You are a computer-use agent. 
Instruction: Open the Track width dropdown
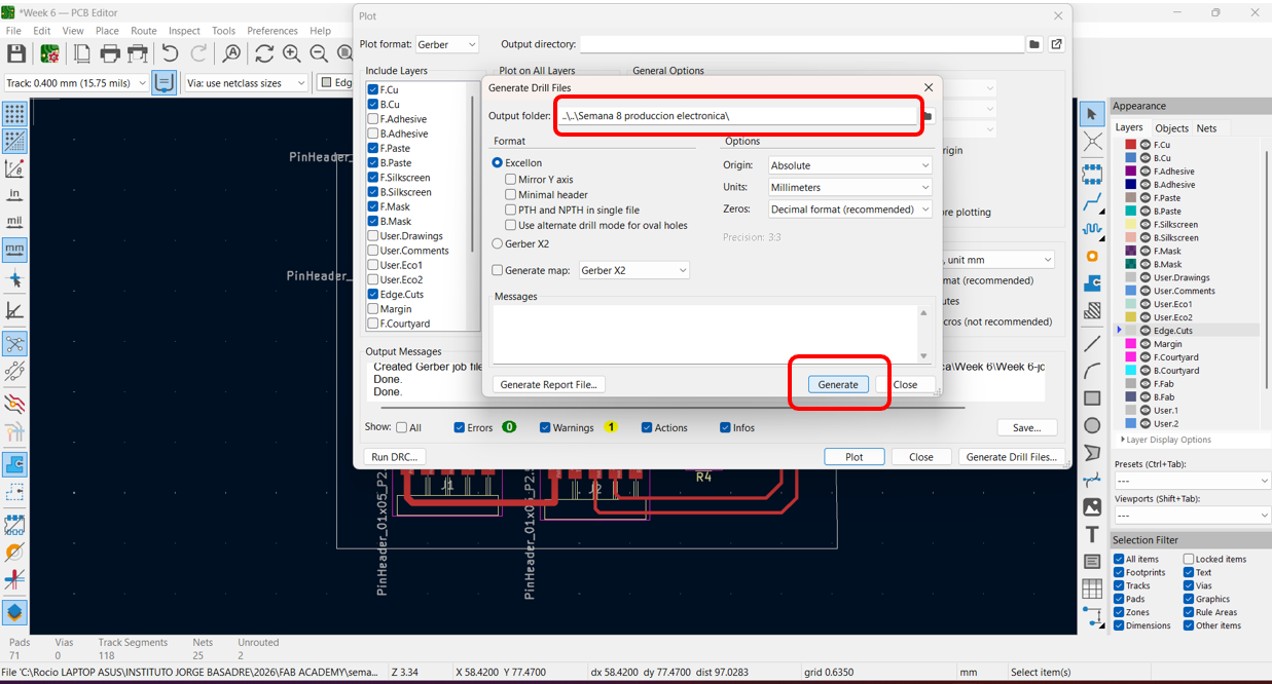click(x=76, y=83)
